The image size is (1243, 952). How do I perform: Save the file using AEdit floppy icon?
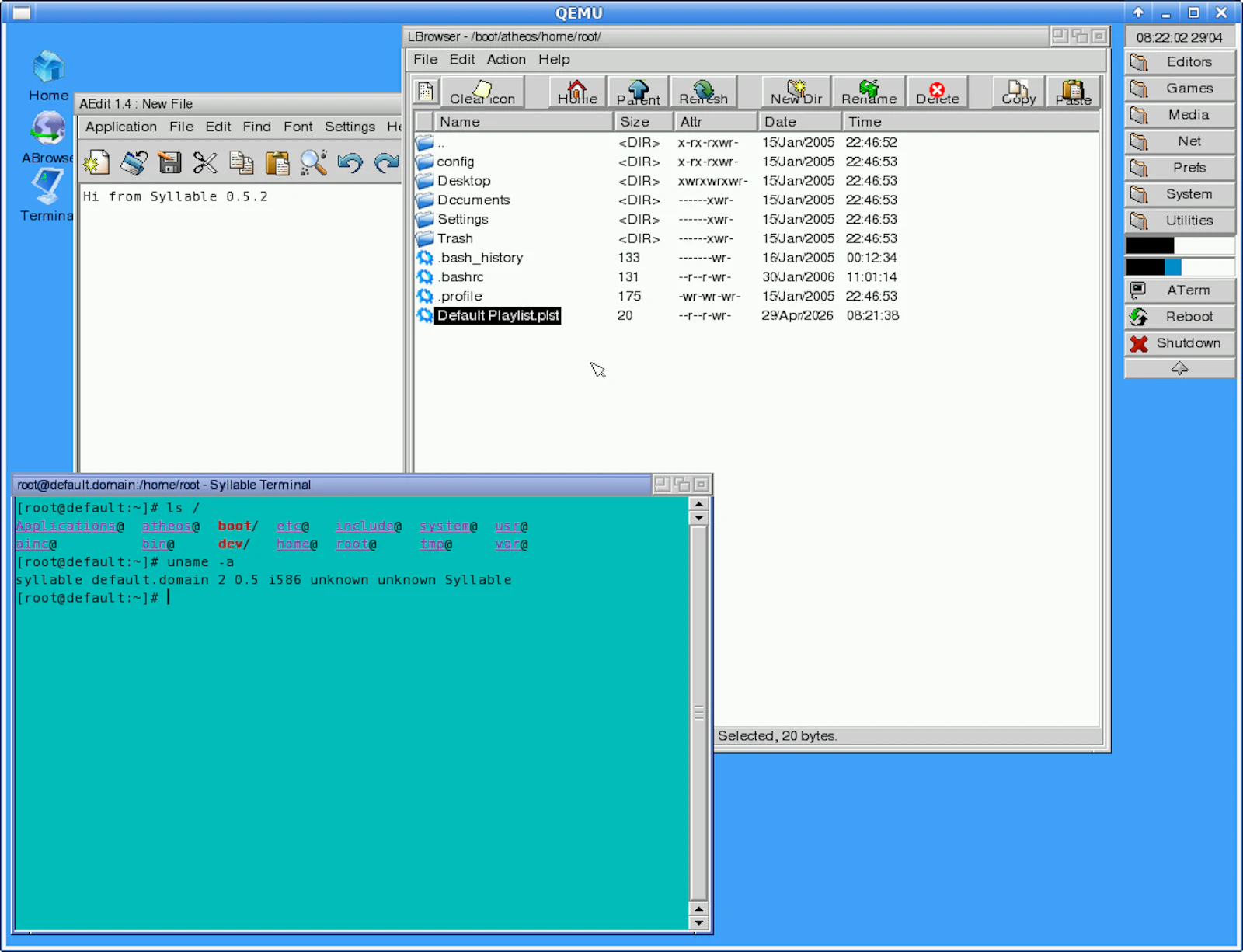point(169,162)
